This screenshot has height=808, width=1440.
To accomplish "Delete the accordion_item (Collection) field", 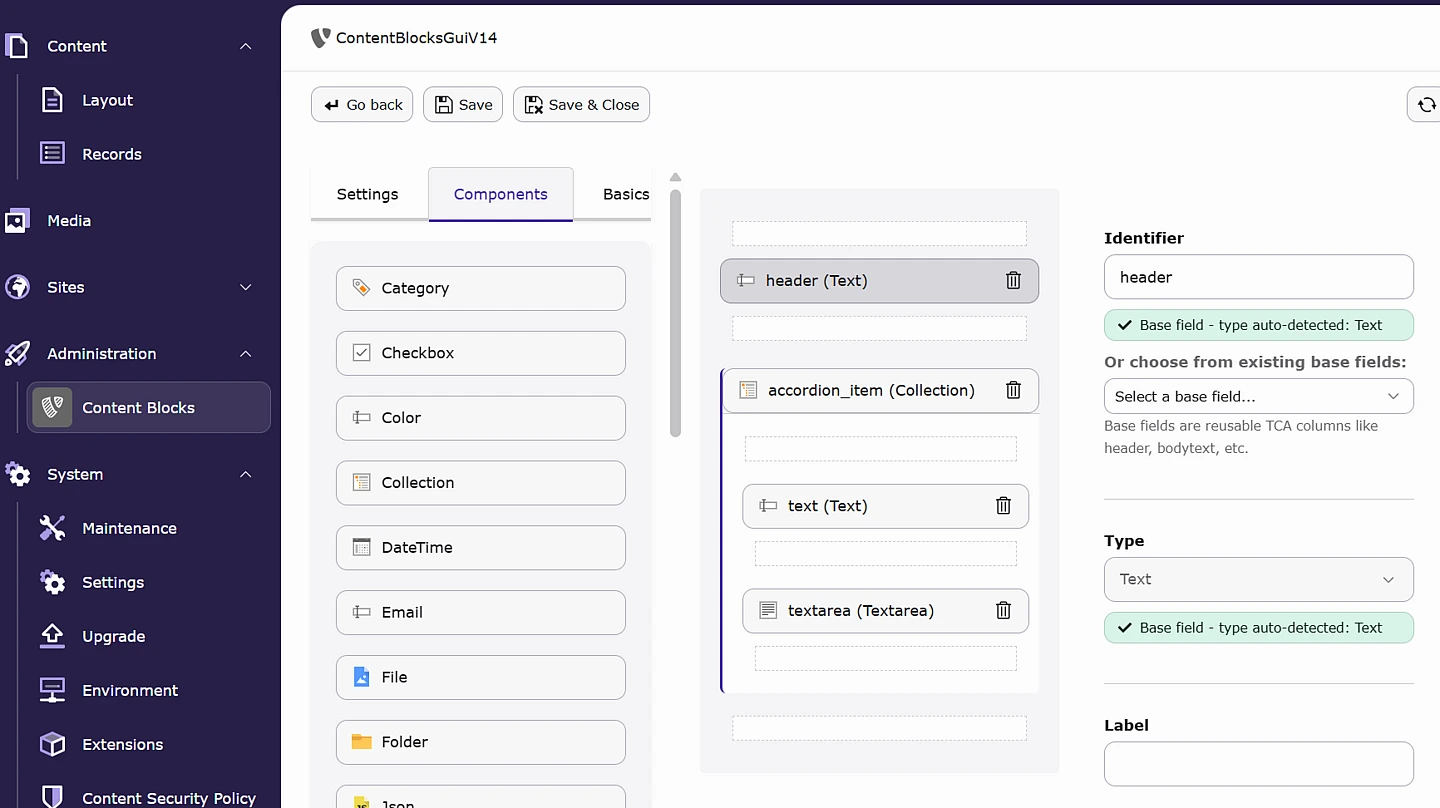I will click(x=1013, y=390).
